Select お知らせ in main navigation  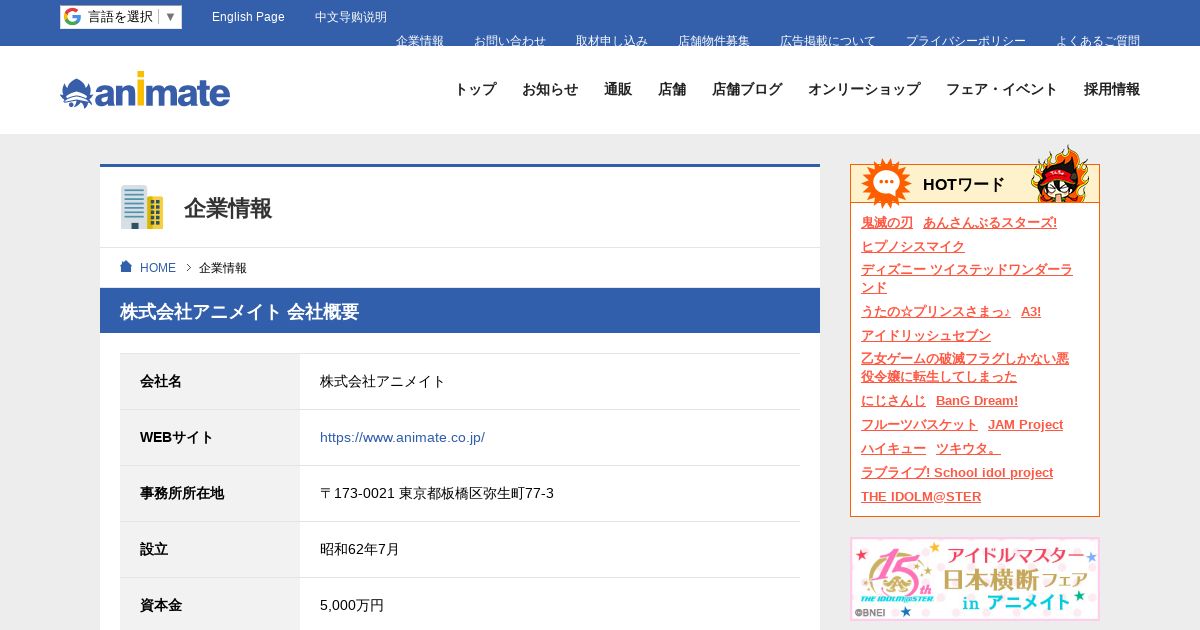point(550,89)
